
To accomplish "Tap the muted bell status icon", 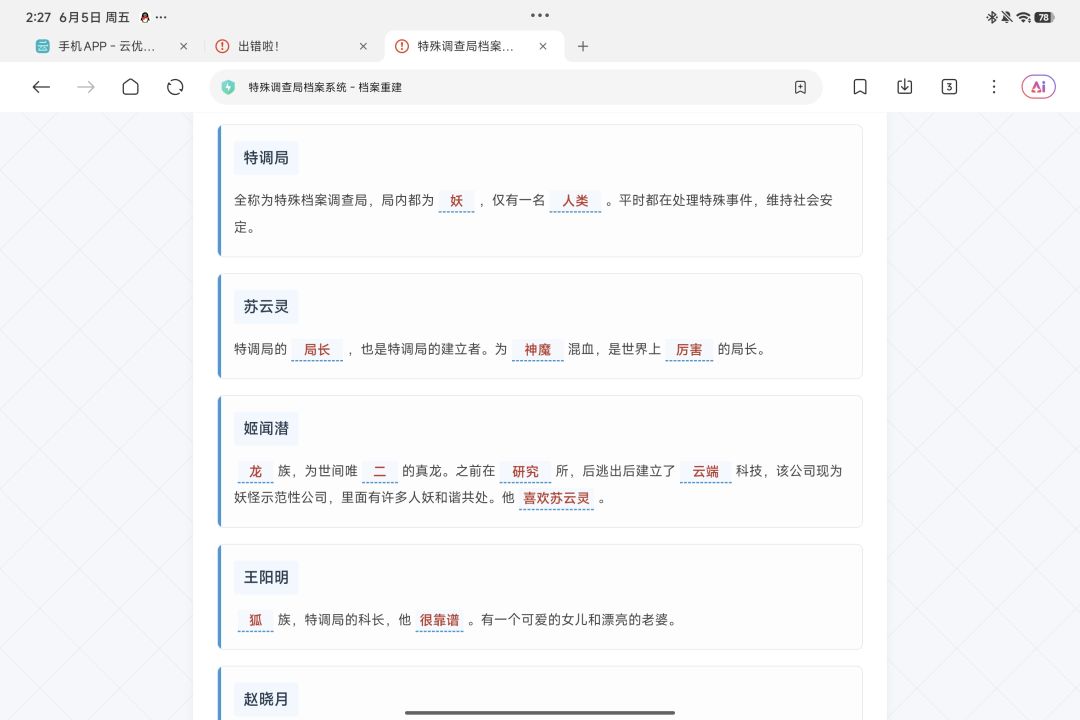I will [1007, 17].
